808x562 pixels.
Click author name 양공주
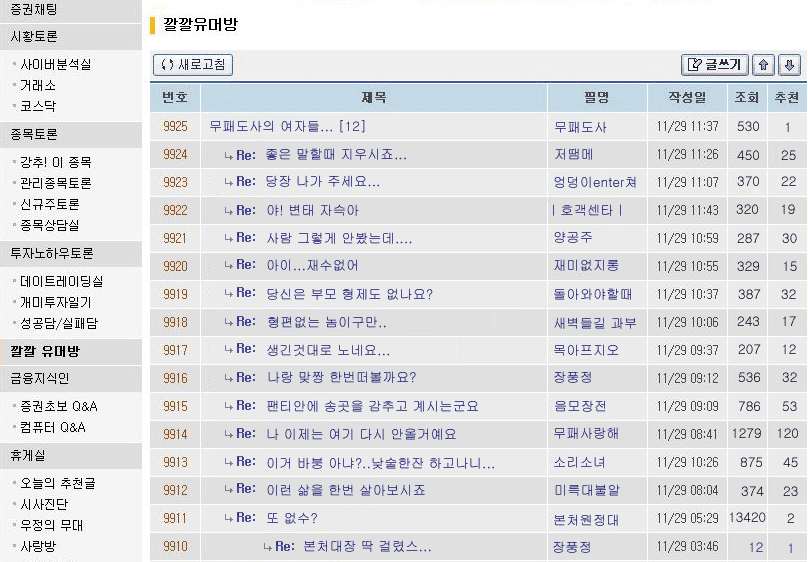[573, 239]
